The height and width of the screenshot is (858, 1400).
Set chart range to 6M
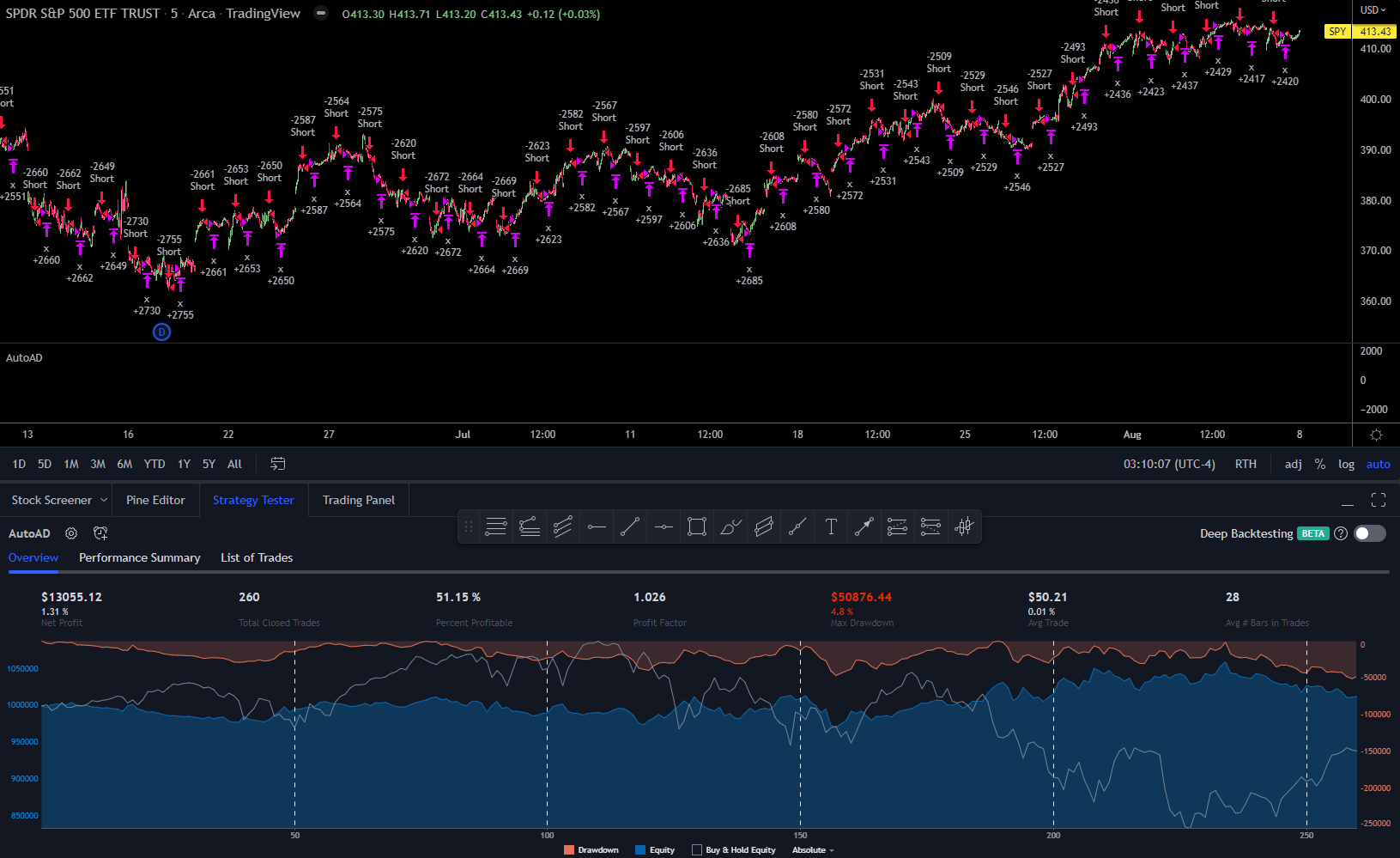pyautogui.click(x=124, y=464)
